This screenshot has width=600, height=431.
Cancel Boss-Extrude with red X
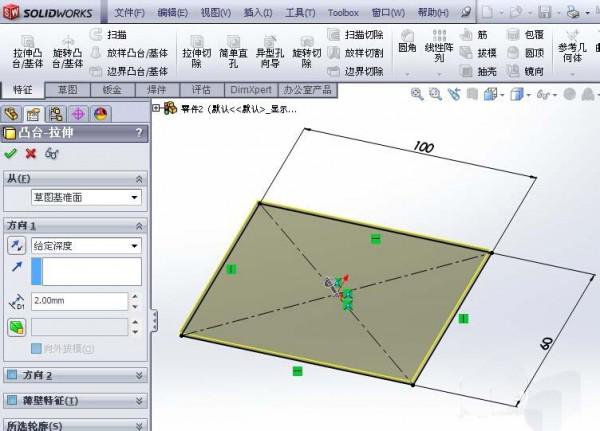[31, 153]
